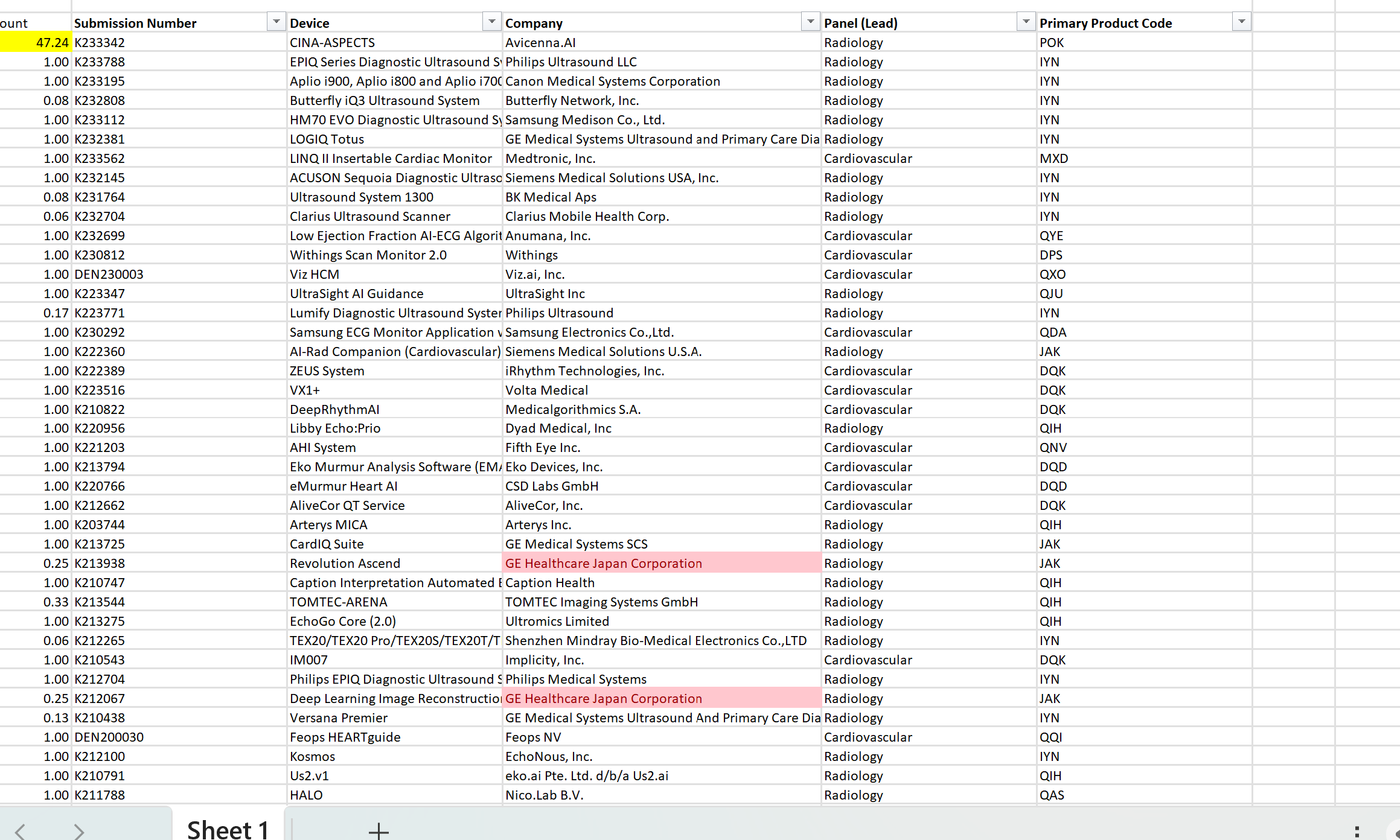Open the Panel (Lead) filter dropdown

coord(1026,22)
